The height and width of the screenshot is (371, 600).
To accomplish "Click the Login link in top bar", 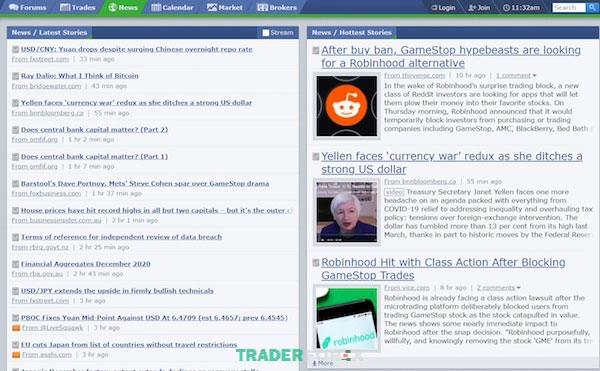I will (x=443, y=7).
